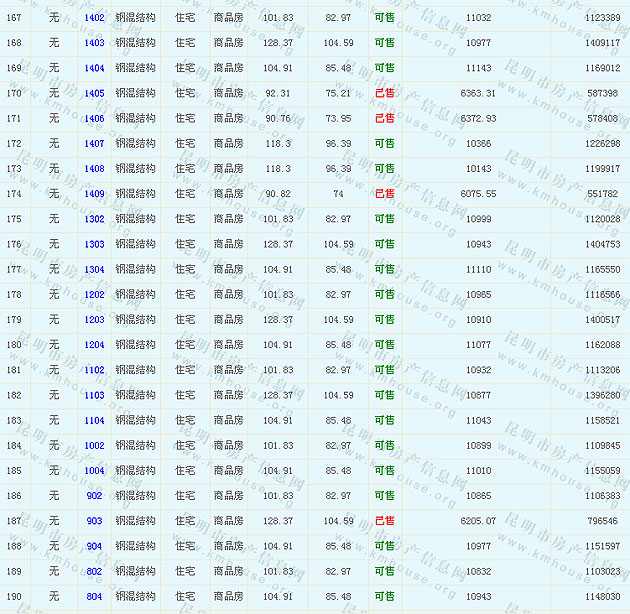Select the 已售 status in row 174
630x614 pixels.
tap(384, 194)
